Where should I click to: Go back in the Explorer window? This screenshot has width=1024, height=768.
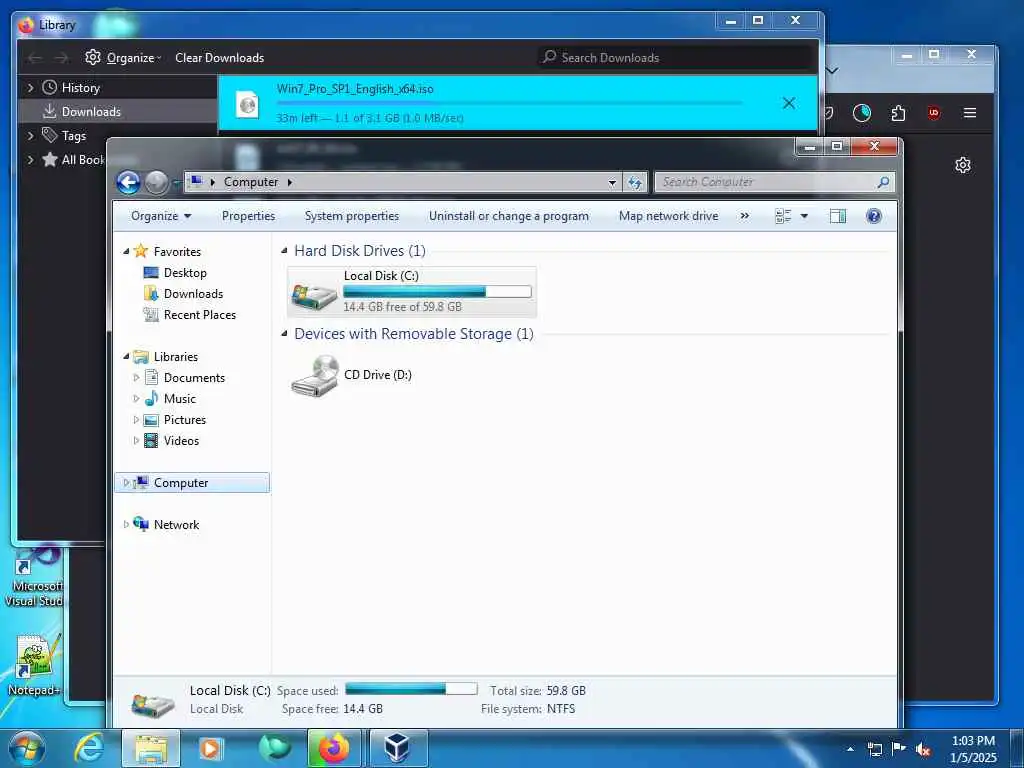[129, 182]
